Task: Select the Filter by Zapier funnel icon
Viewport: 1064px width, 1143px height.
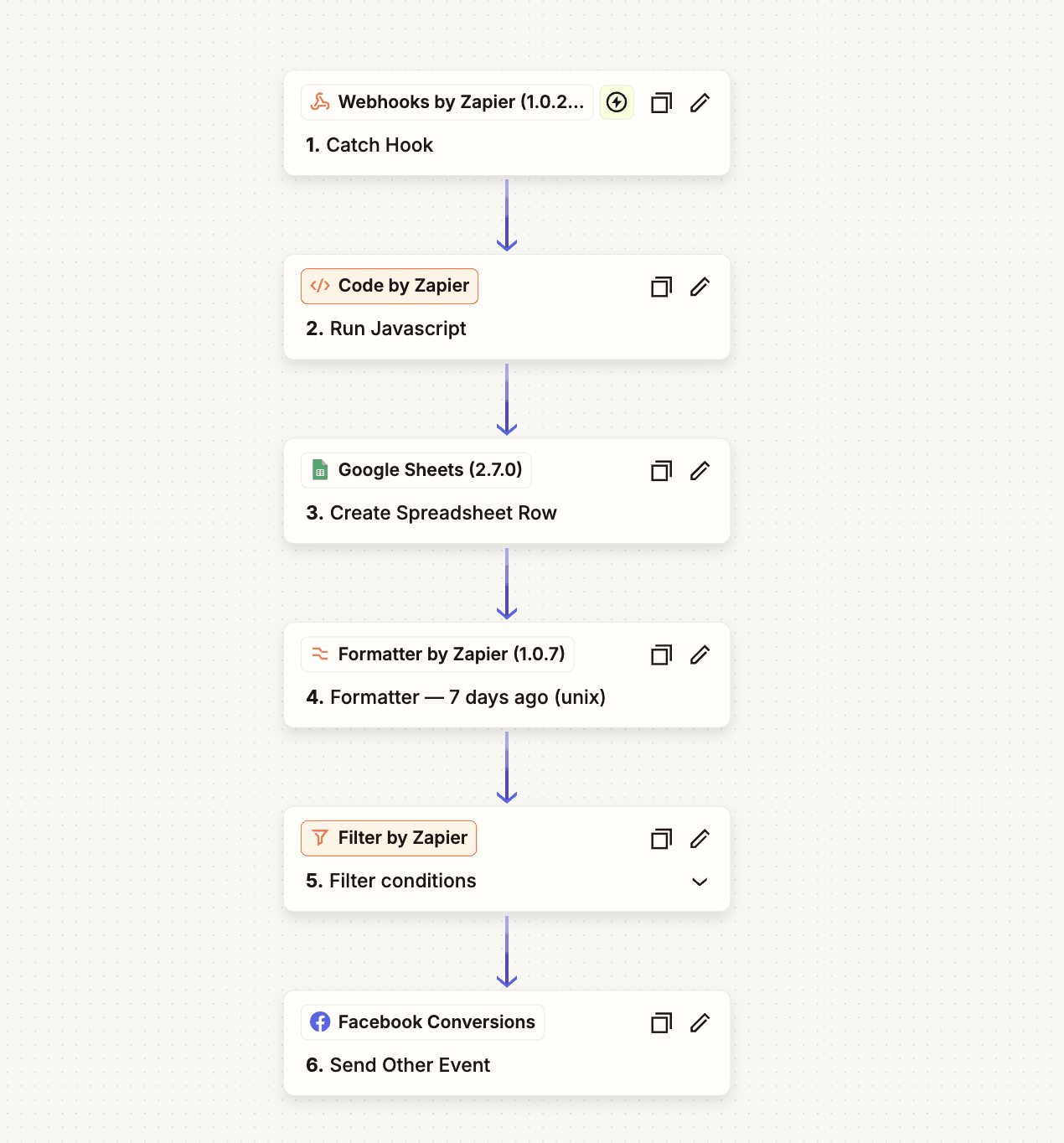Action: click(x=319, y=838)
